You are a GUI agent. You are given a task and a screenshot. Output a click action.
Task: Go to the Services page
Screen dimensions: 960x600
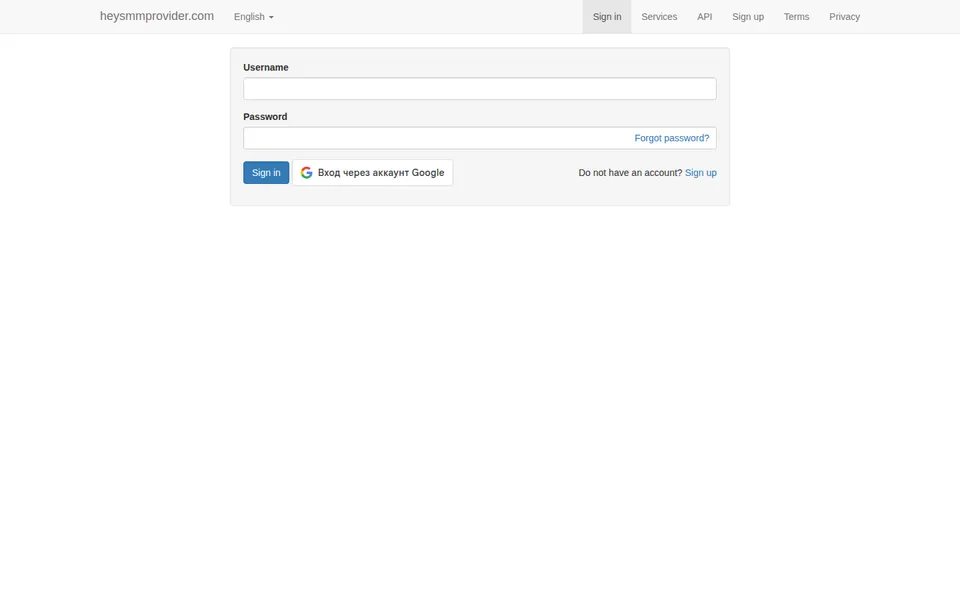pyautogui.click(x=659, y=17)
